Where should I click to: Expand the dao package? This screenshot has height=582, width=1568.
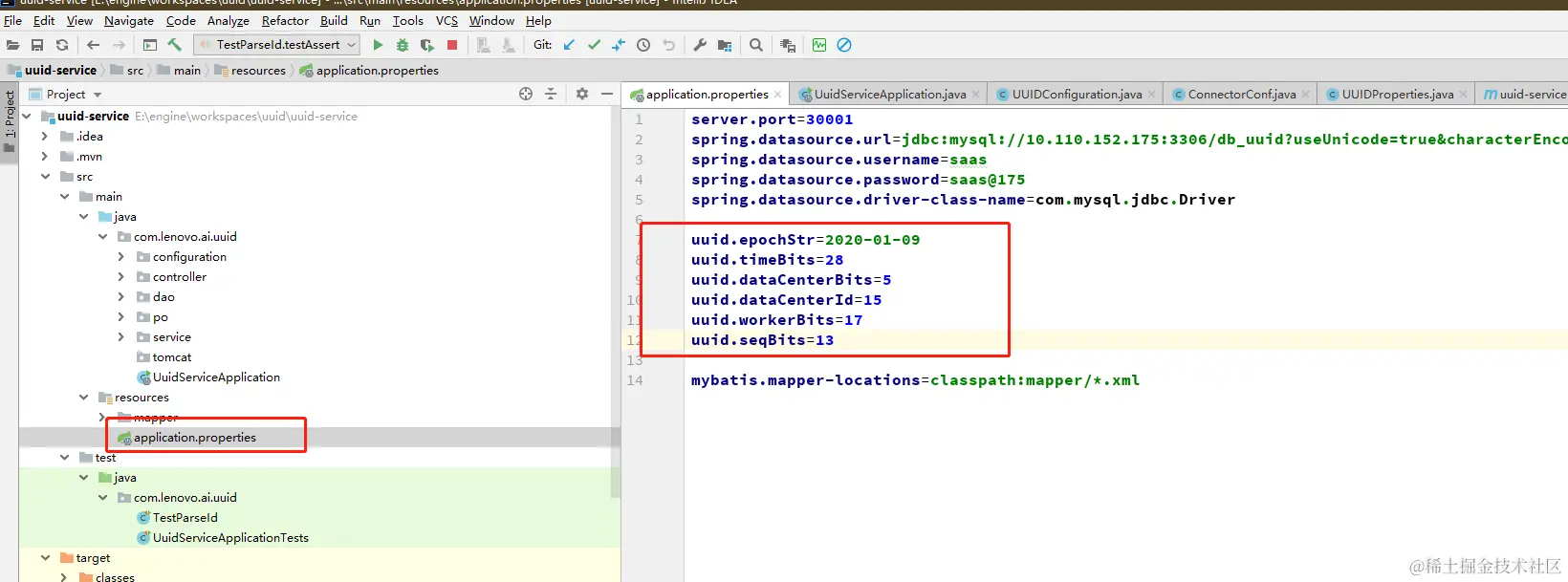point(120,297)
